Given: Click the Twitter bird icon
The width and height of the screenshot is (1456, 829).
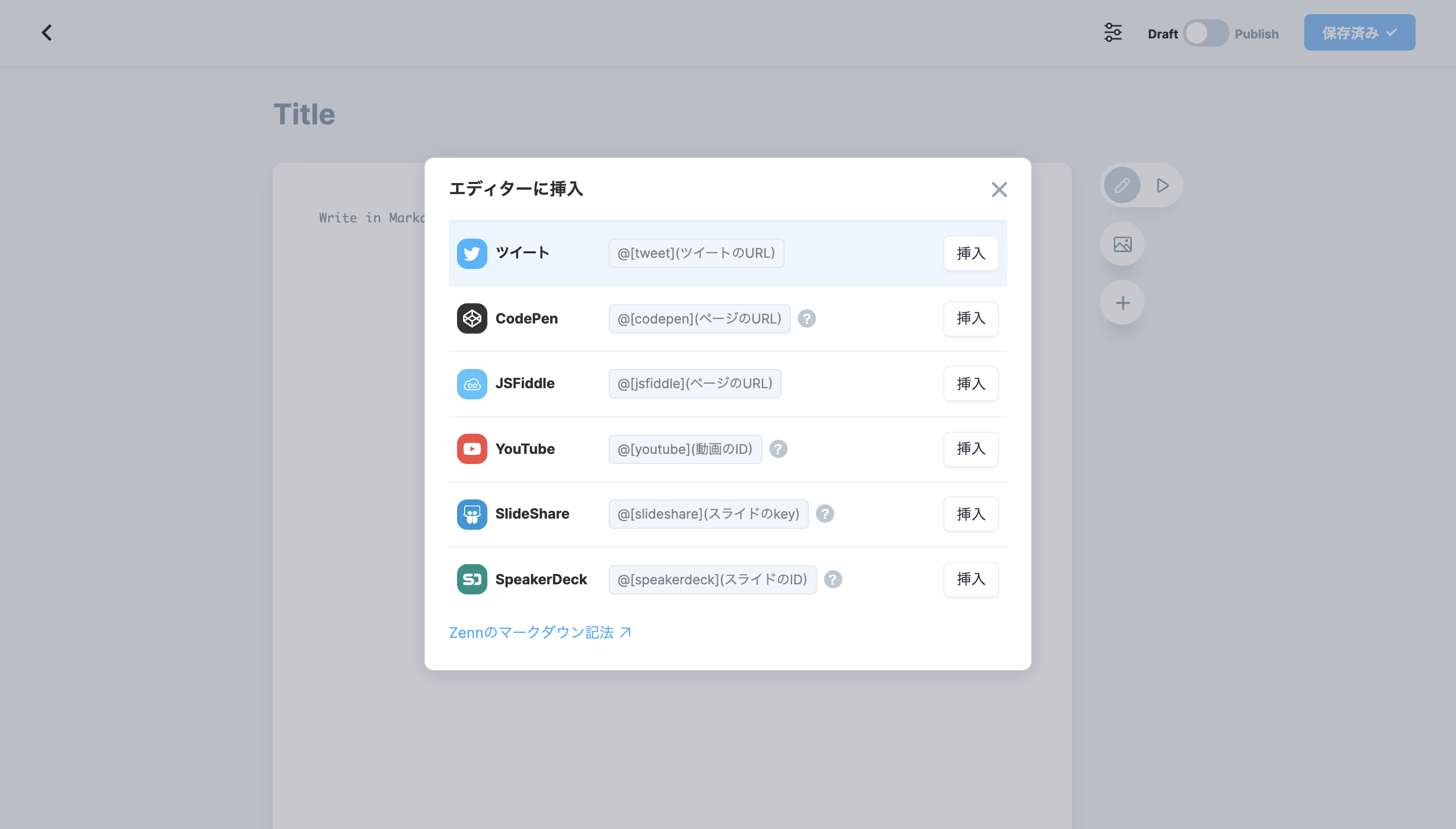Looking at the screenshot, I should (x=472, y=253).
